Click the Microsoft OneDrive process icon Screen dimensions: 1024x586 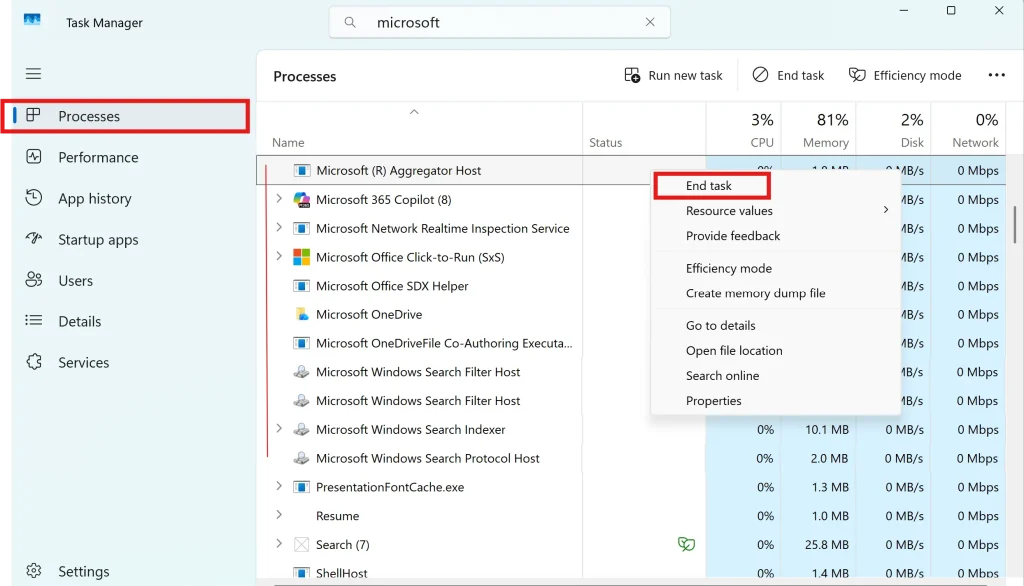pyautogui.click(x=302, y=314)
